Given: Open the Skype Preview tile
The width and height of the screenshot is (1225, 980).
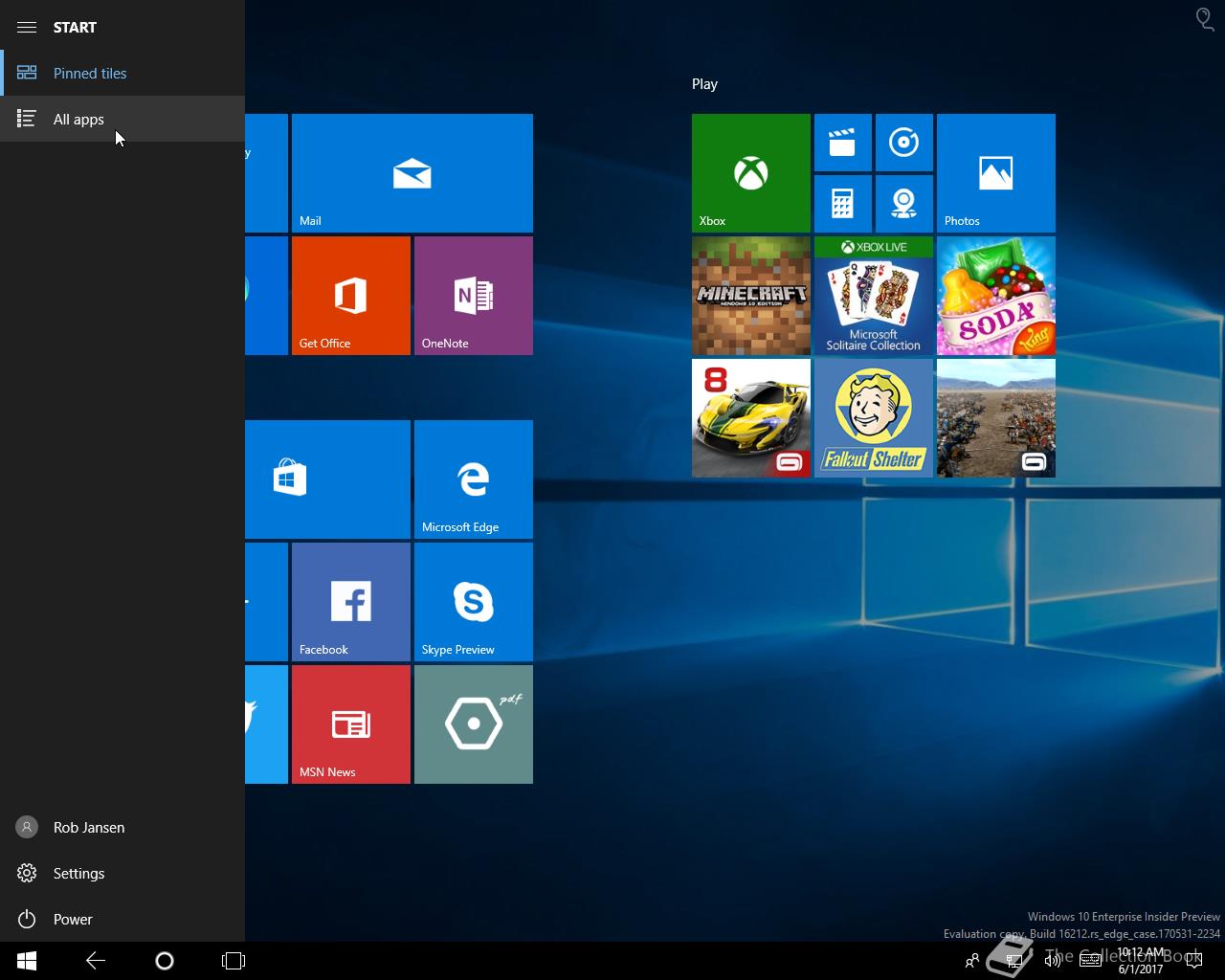Looking at the screenshot, I should click(474, 602).
